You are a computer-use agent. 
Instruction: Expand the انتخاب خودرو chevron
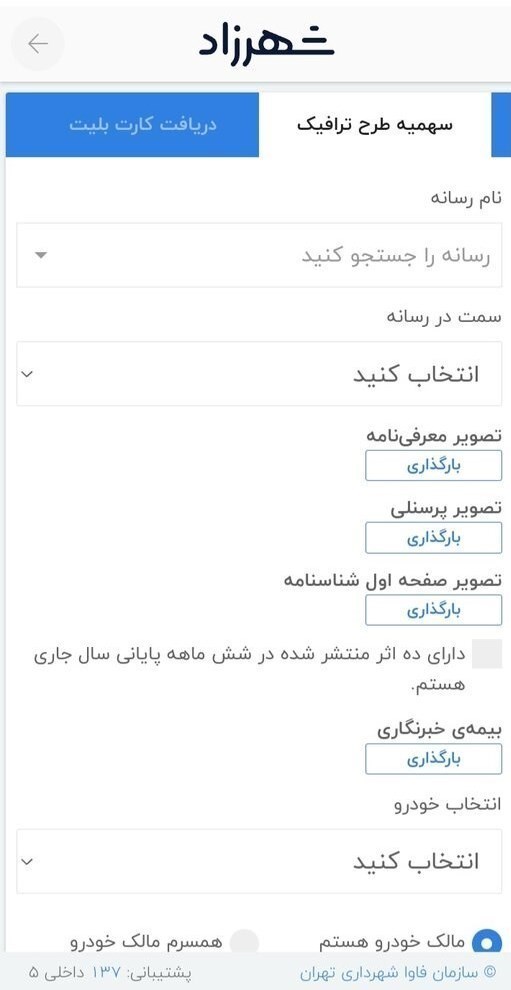point(27,861)
